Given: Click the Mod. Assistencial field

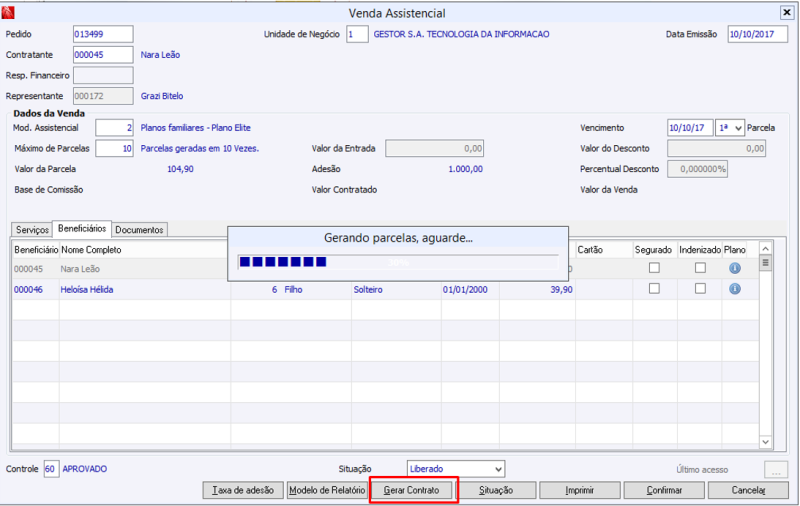Looking at the screenshot, I should tap(114, 128).
